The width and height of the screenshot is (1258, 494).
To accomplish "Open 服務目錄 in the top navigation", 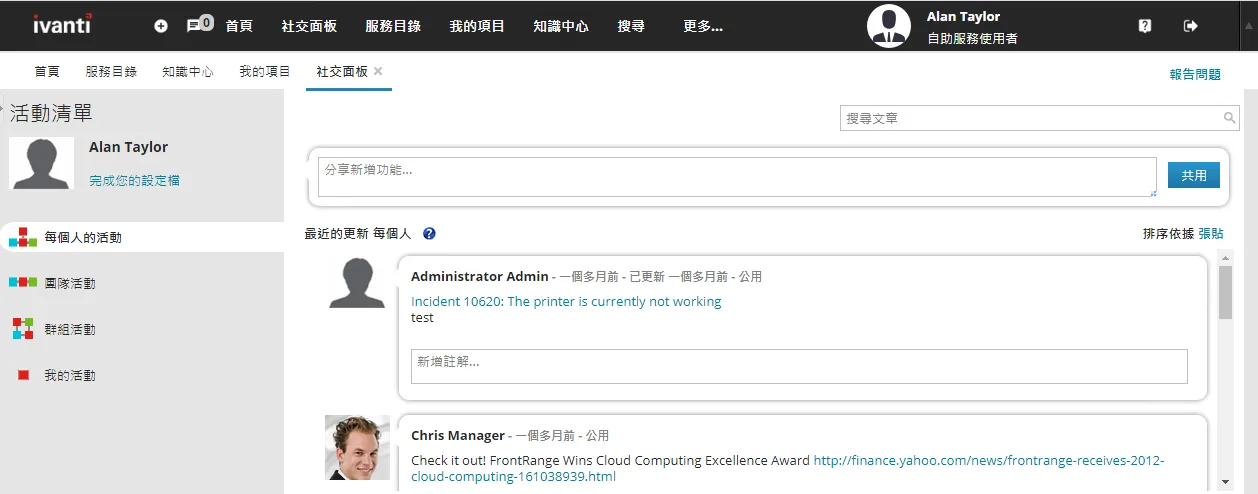I will 393,26.
